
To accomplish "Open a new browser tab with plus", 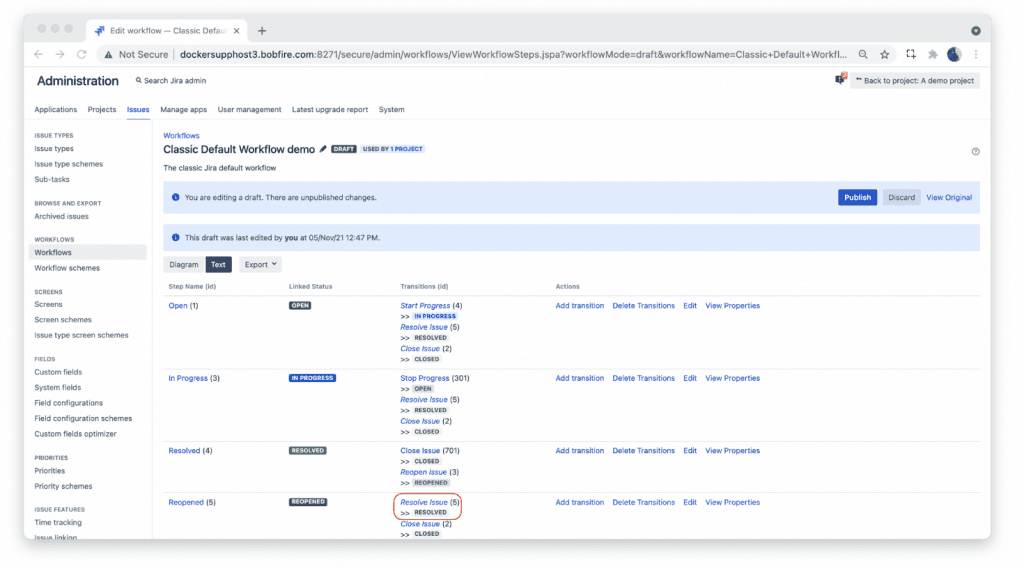I will click(262, 31).
